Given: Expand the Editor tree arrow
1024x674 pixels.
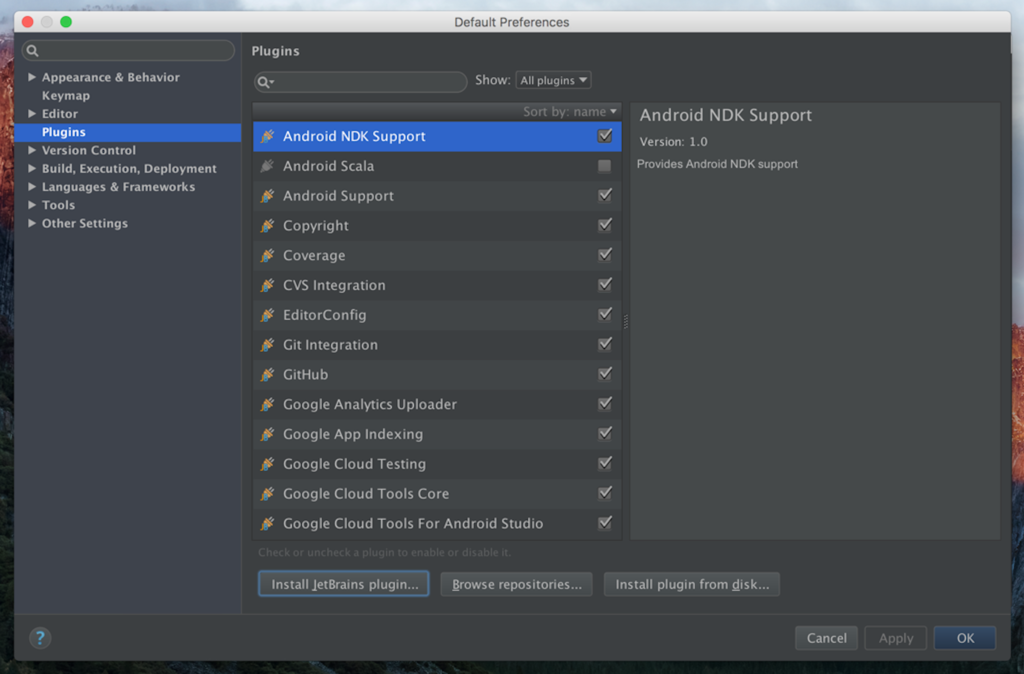Looking at the screenshot, I should click(31, 114).
